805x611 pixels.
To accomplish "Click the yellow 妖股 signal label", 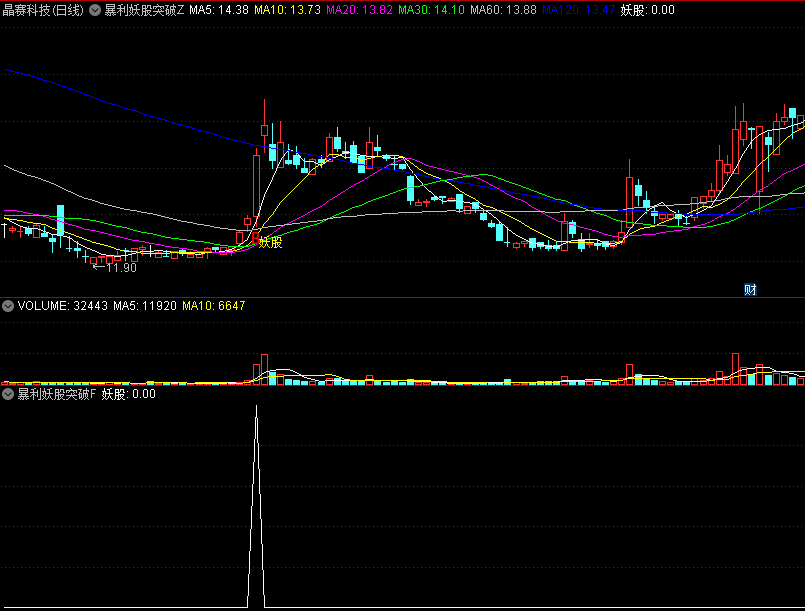I will click(x=271, y=242).
